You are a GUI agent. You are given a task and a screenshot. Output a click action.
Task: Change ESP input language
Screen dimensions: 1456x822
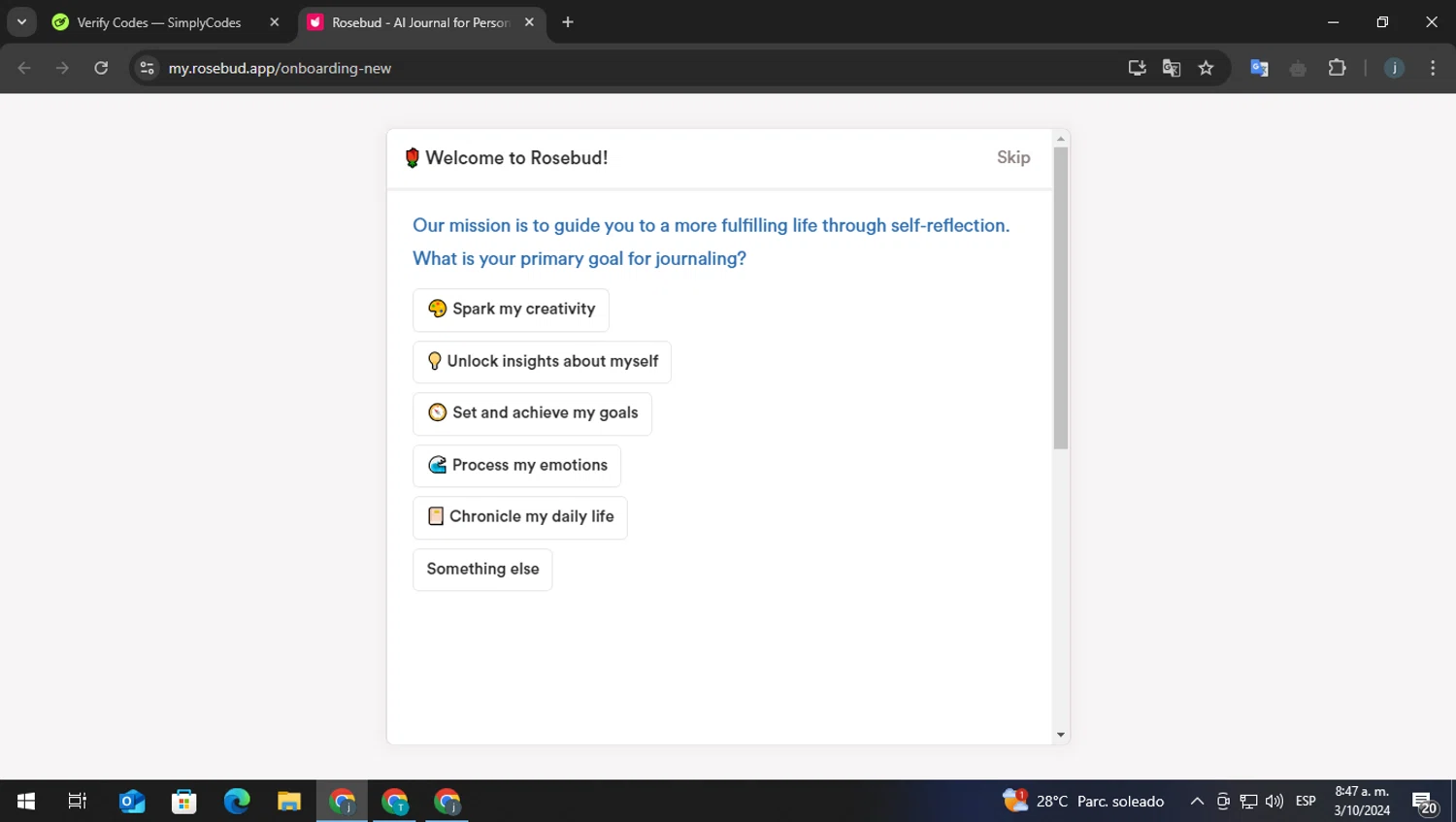(1306, 801)
